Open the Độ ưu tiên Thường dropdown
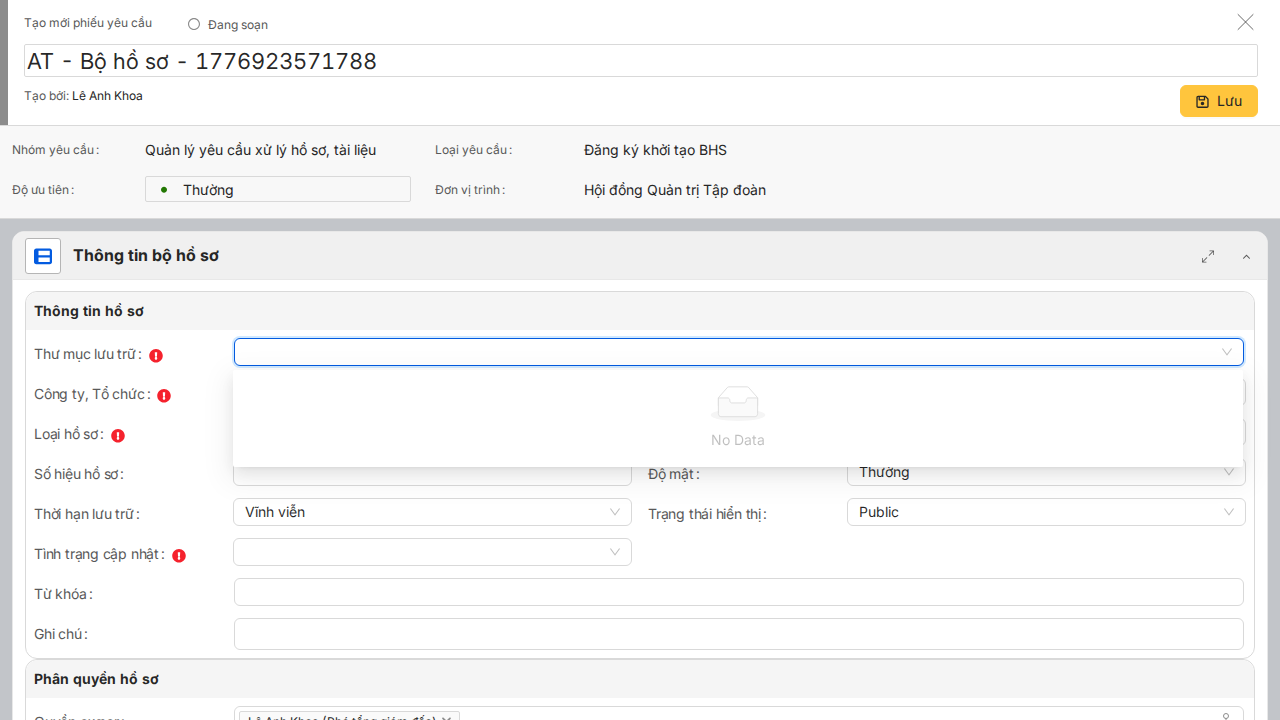 coord(277,190)
